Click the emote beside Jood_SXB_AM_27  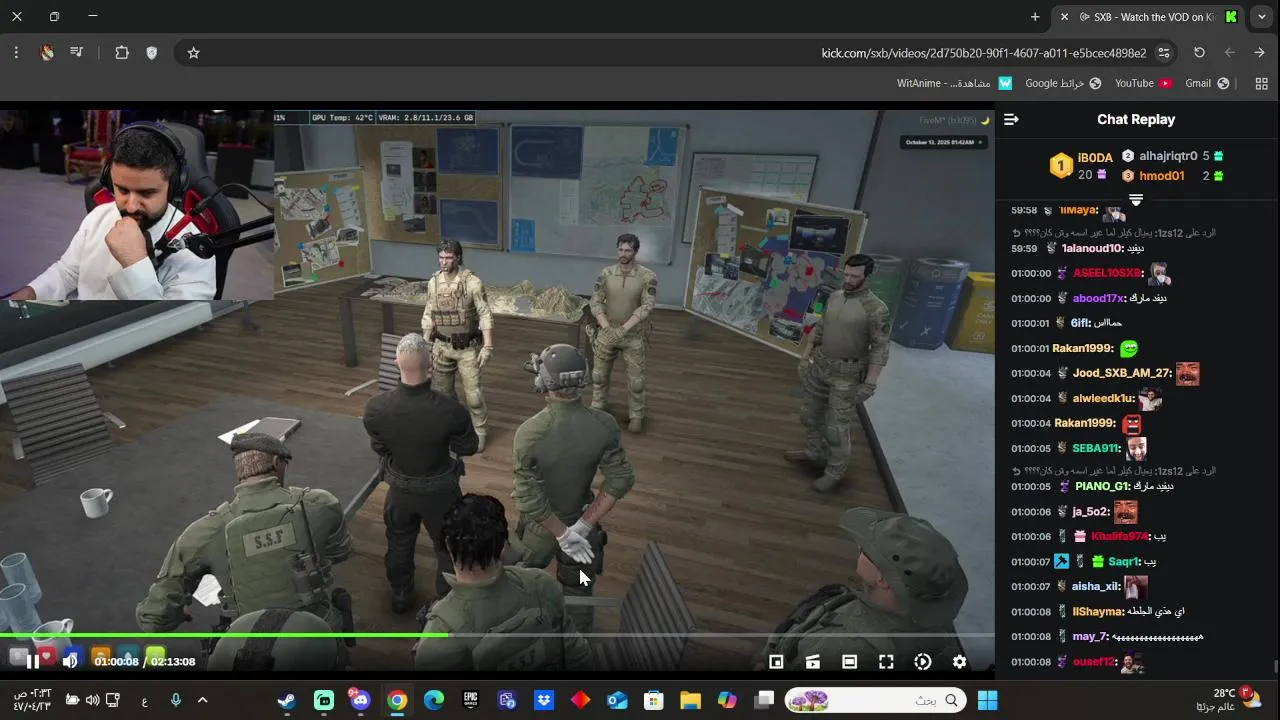[x=1187, y=374]
